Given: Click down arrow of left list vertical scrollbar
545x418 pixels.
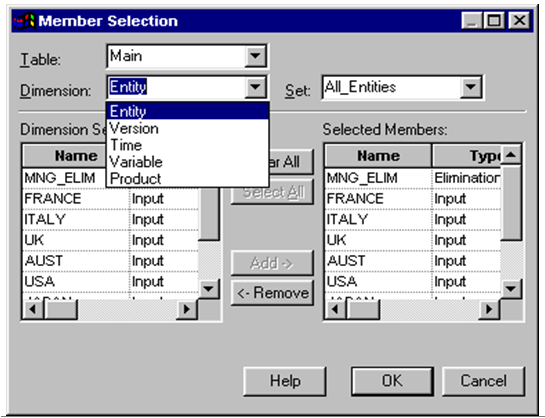Looking at the screenshot, I should [x=209, y=288].
